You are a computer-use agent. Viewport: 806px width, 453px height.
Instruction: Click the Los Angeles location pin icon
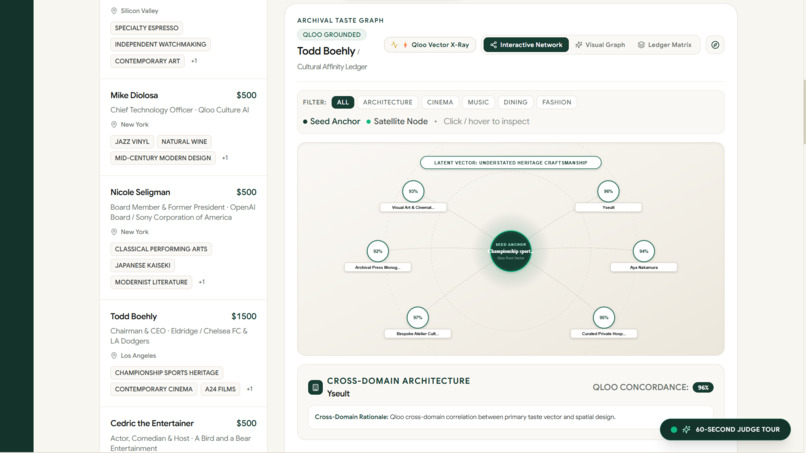tap(114, 356)
